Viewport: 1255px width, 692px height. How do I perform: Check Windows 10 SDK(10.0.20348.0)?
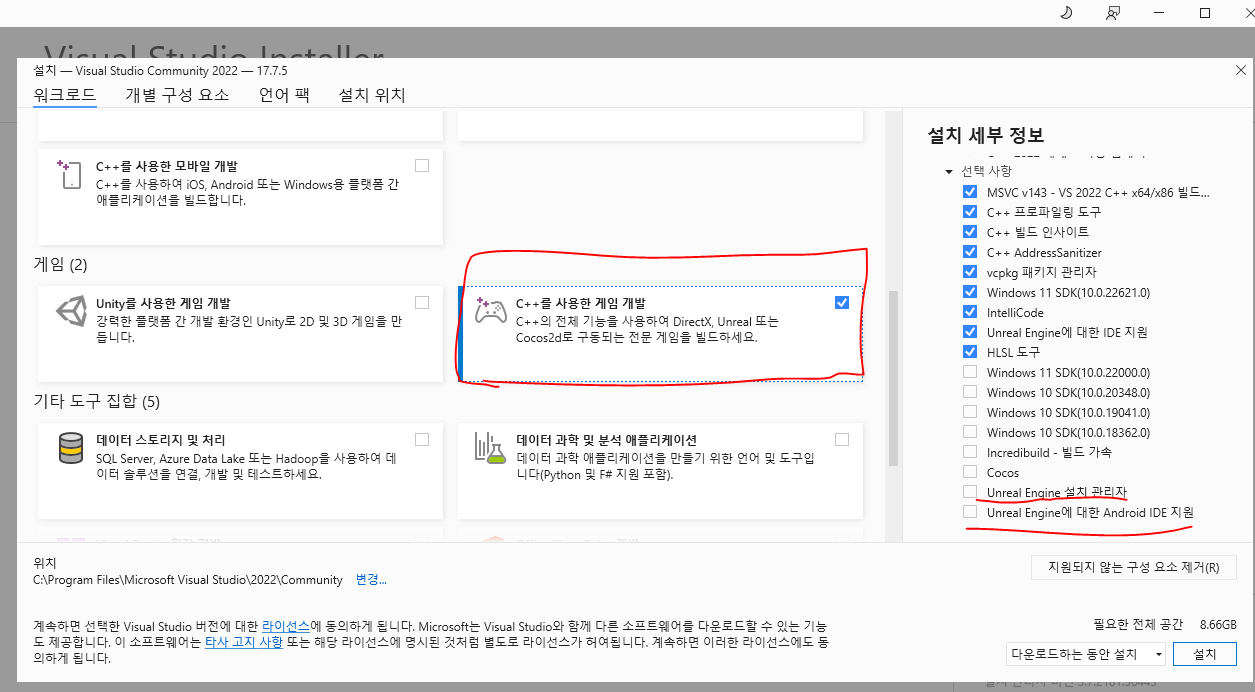[969, 391]
